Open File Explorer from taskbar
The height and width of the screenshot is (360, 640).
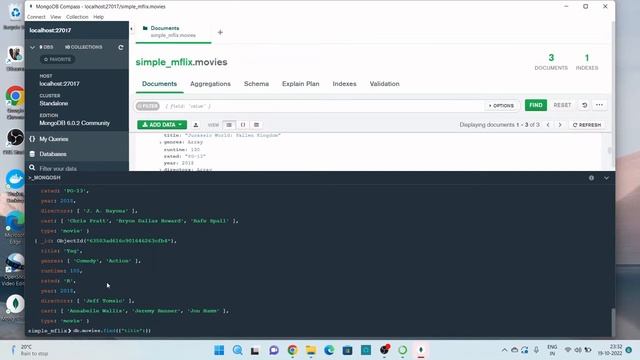point(311,350)
